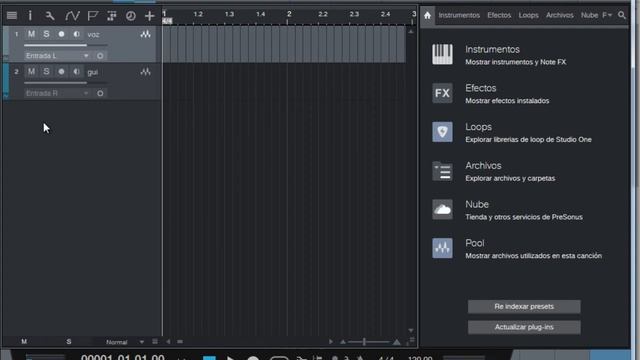Switch to the Nube tab

(589, 15)
